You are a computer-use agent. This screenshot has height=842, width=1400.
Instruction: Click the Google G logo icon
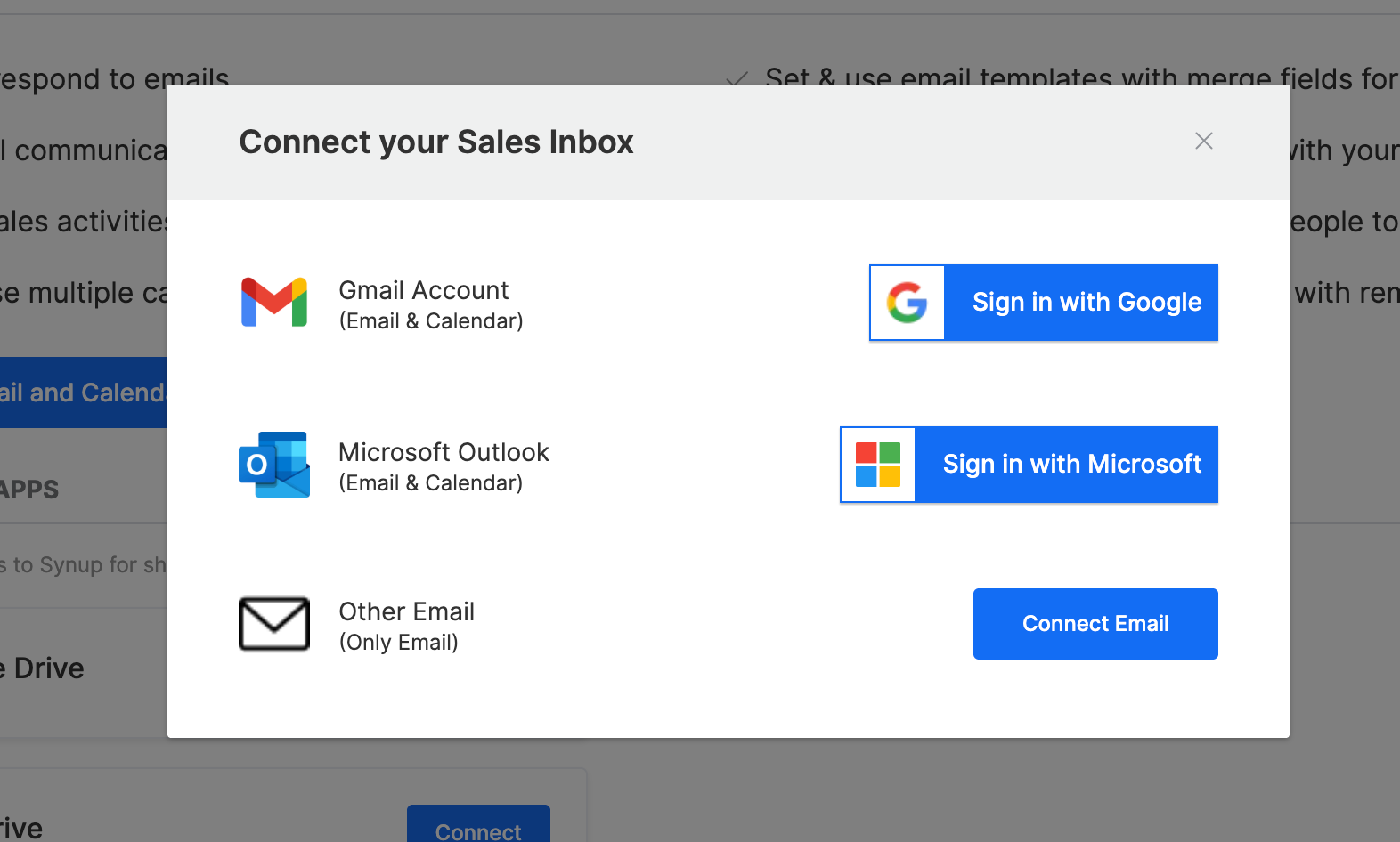[x=908, y=303]
